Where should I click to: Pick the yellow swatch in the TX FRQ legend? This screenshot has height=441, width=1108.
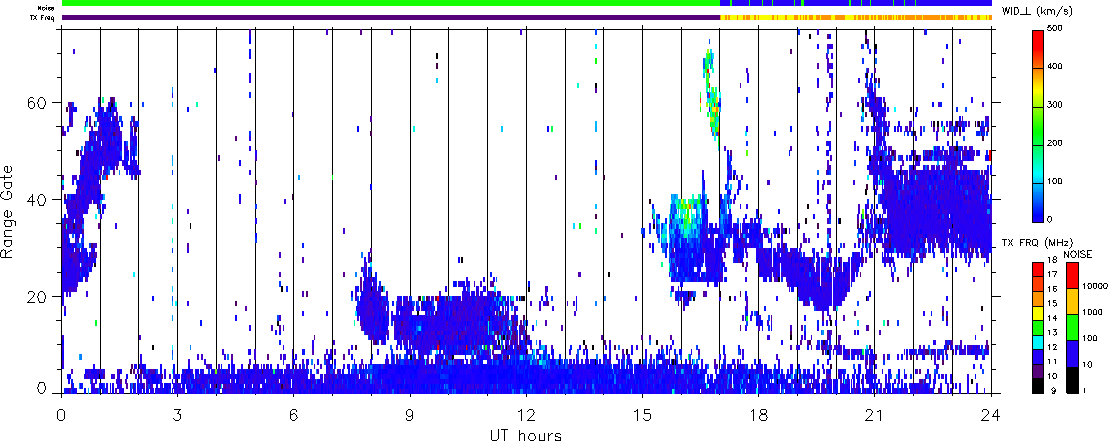point(1036,314)
